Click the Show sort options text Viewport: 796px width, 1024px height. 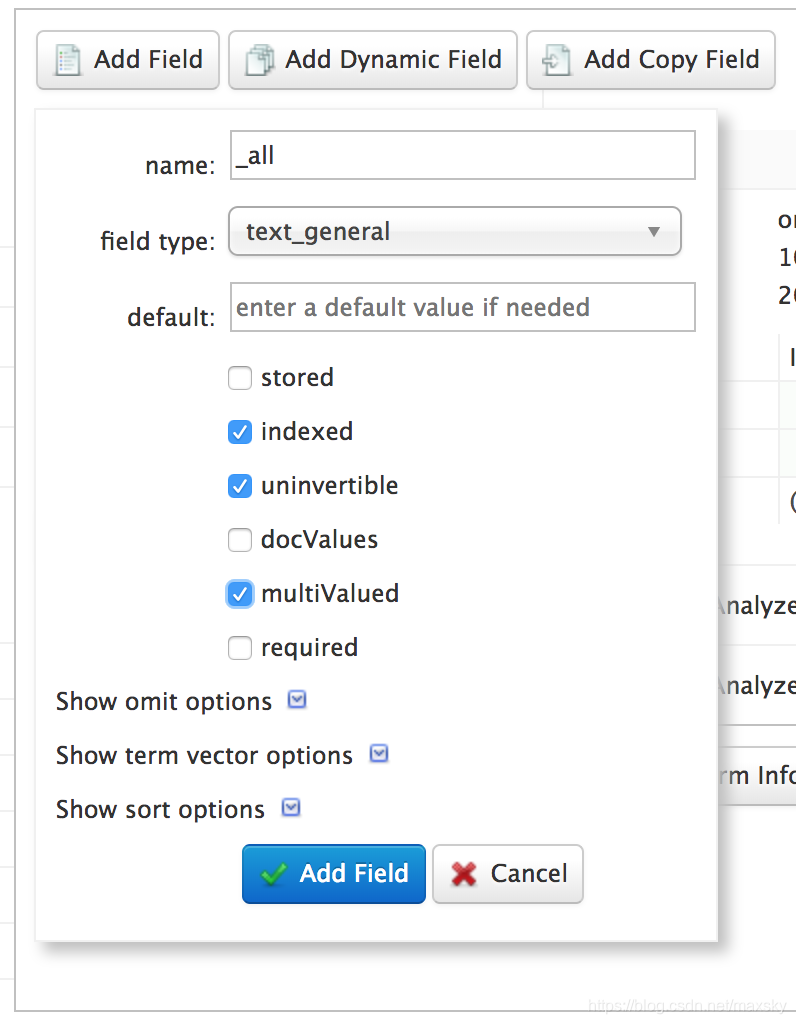(x=160, y=810)
